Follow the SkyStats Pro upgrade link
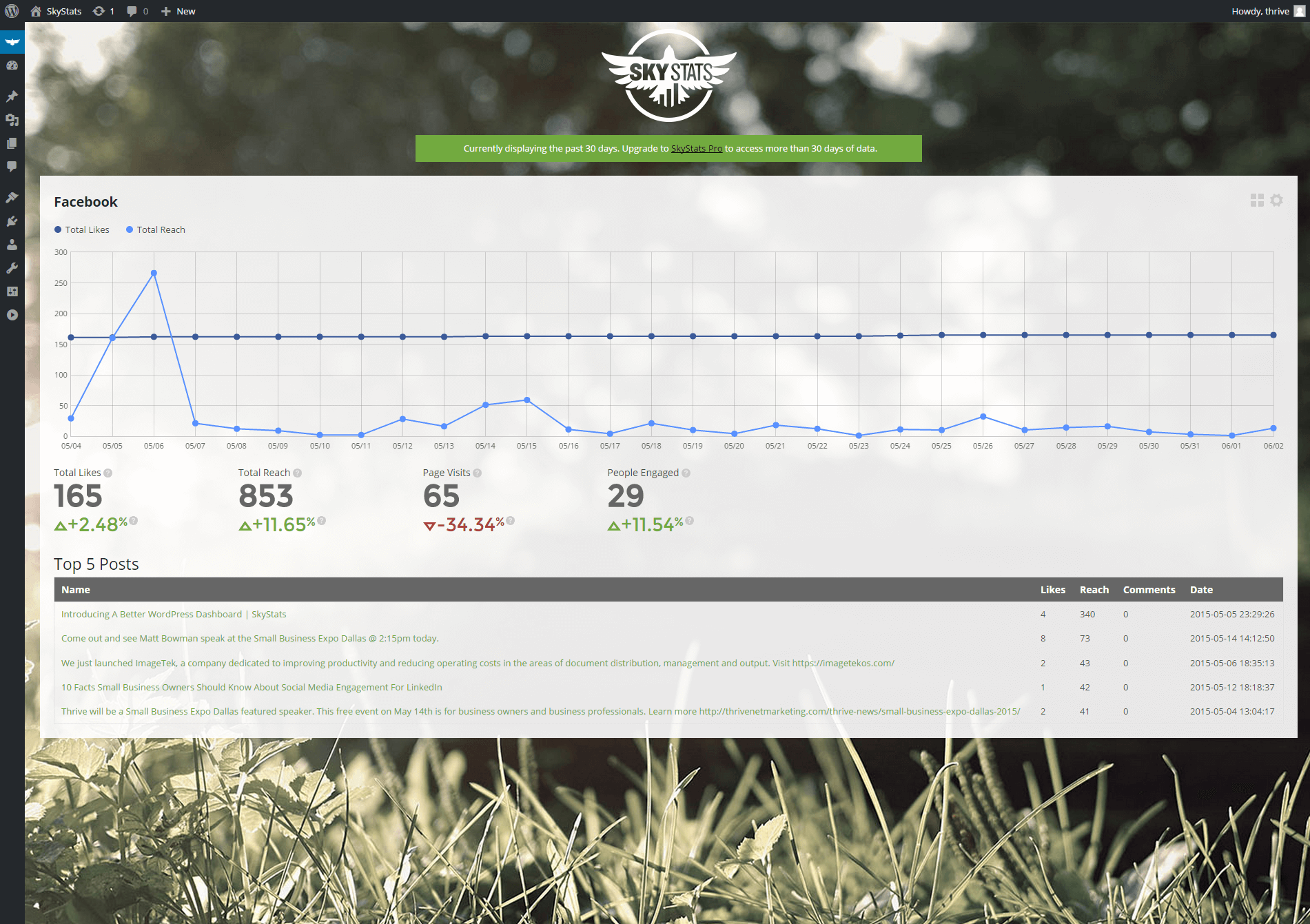This screenshot has width=1310, height=924. [697, 149]
